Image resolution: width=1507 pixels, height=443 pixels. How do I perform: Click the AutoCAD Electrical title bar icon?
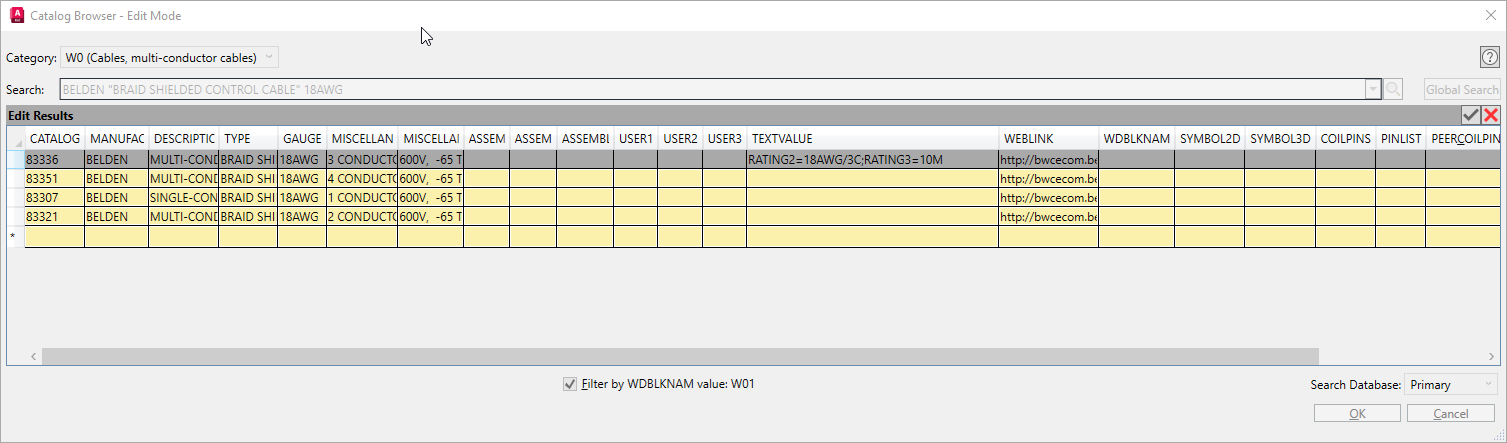pyautogui.click(x=16, y=15)
